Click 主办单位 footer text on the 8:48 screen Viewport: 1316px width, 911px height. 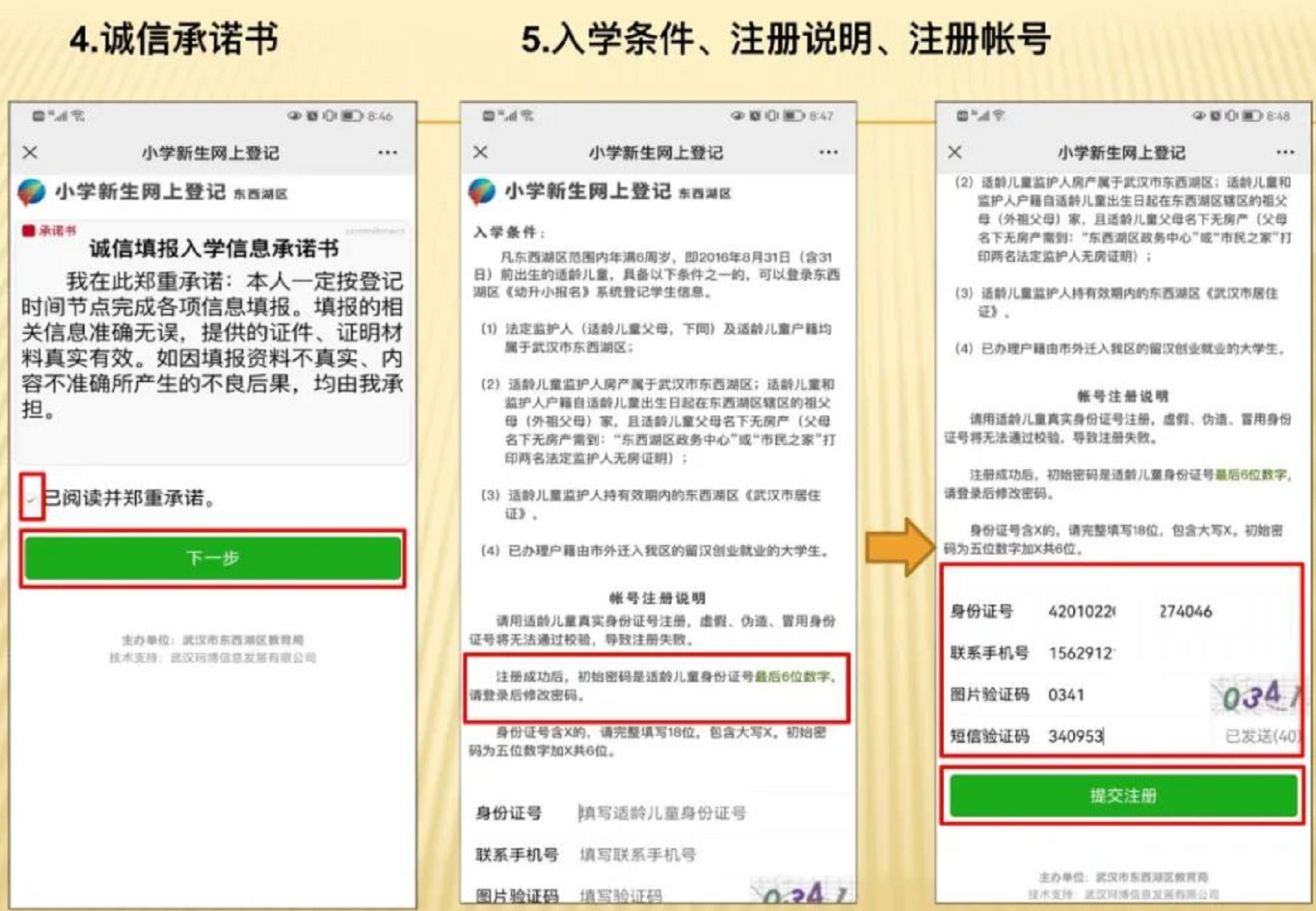pyautogui.click(x=1123, y=877)
